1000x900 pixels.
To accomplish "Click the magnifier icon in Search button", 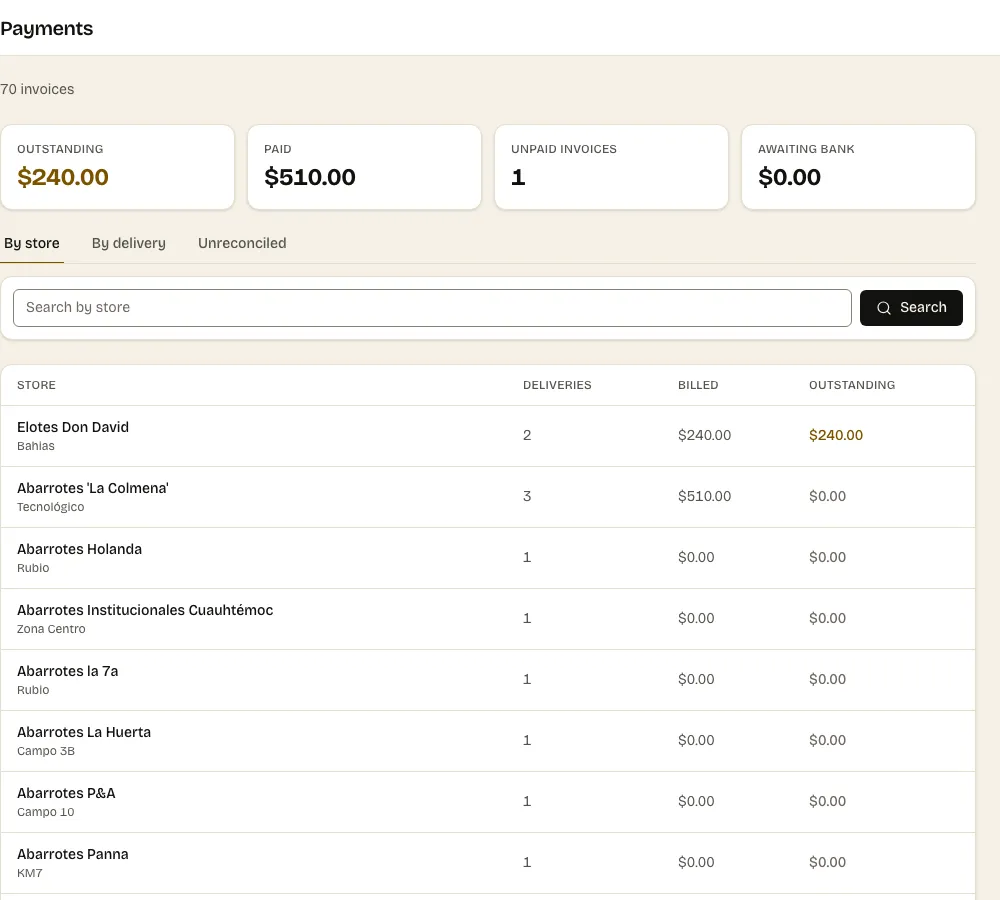I will tap(883, 308).
